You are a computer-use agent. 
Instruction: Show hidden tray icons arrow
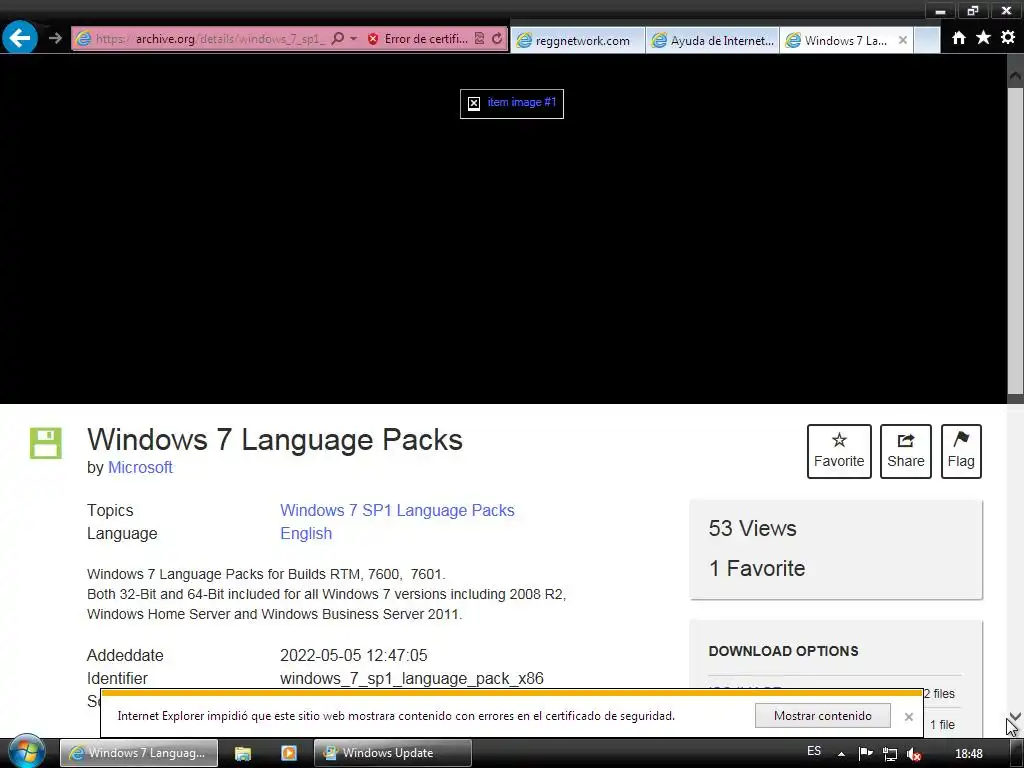click(x=841, y=754)
